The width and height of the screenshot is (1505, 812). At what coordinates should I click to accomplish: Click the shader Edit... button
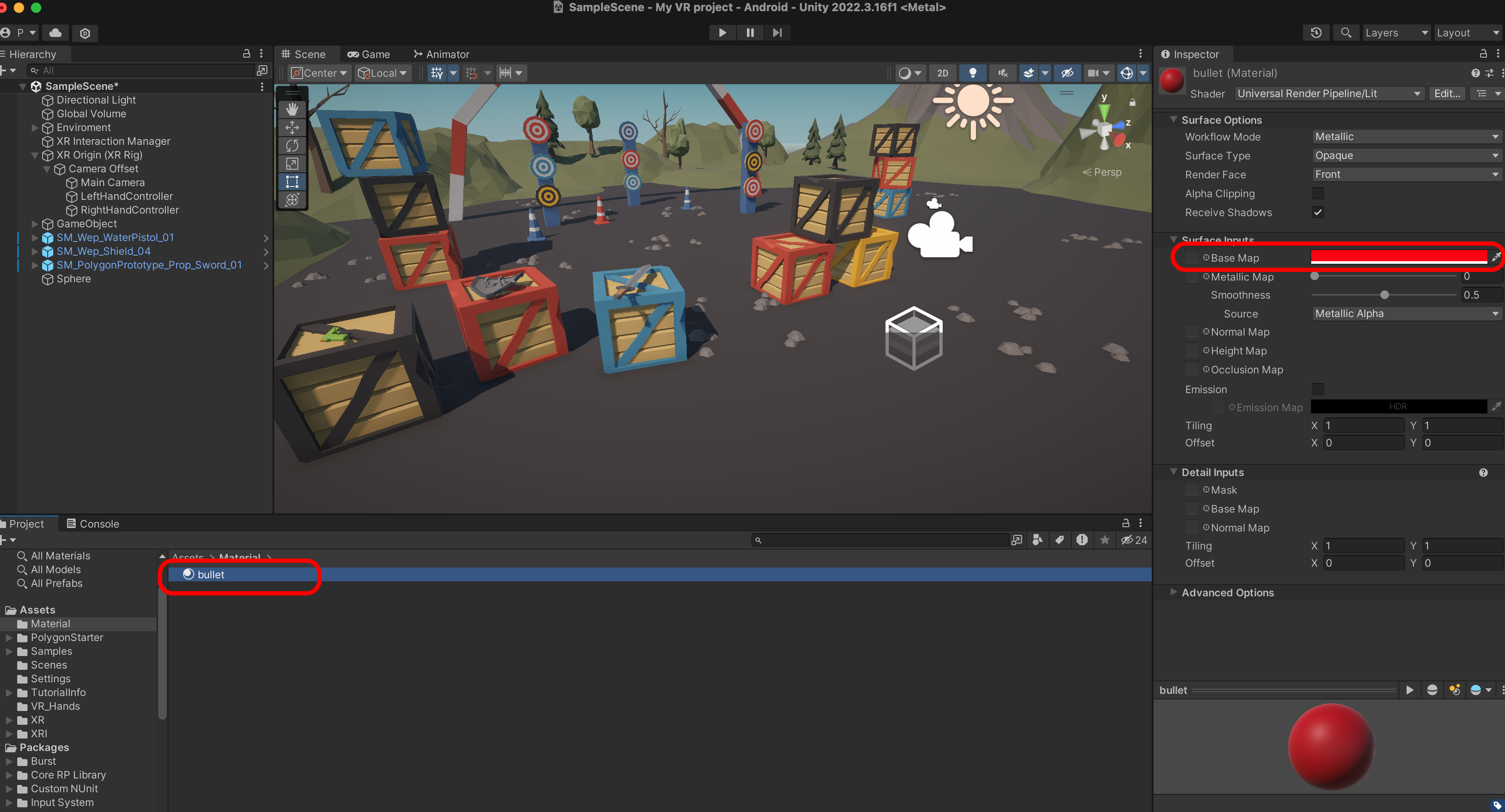1447,94
